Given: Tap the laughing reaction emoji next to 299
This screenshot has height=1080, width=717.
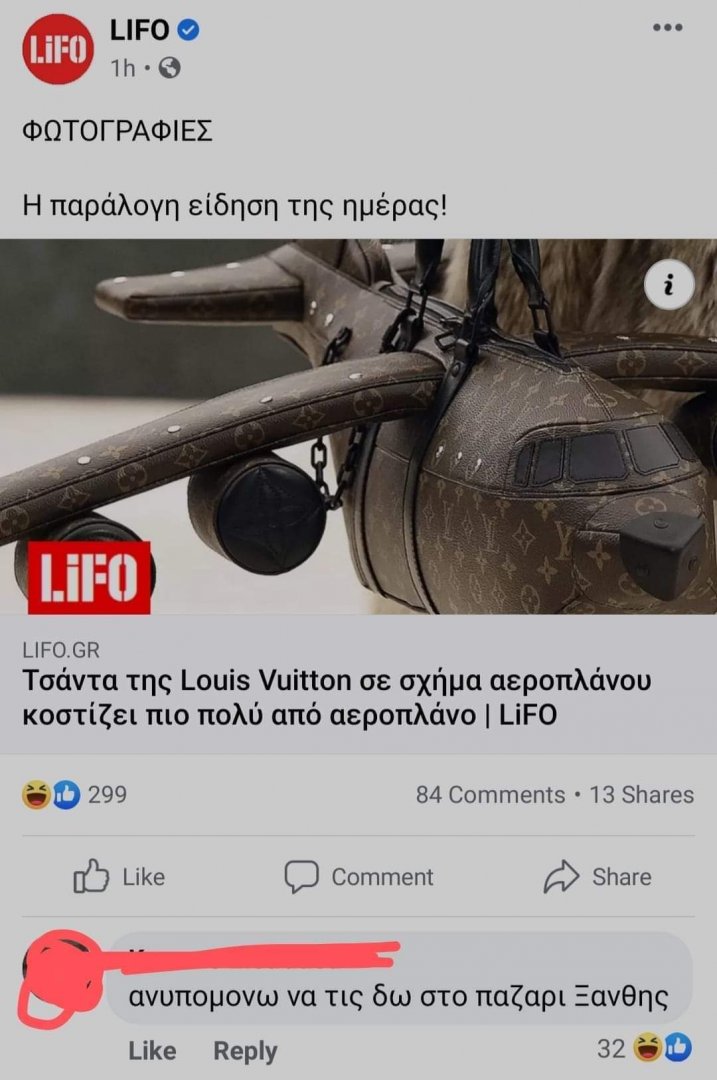Looking at the screenshot, I should (36, 794).
